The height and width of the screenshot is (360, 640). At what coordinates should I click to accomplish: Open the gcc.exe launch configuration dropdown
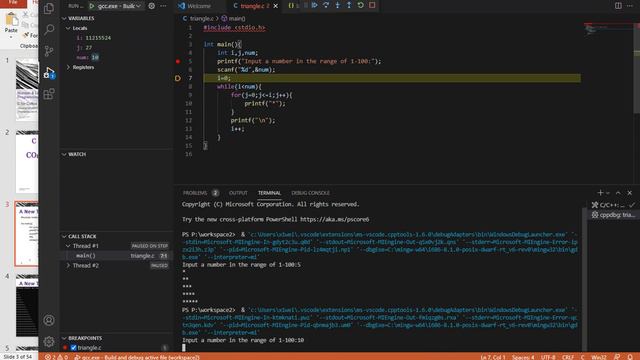[119, 6]
